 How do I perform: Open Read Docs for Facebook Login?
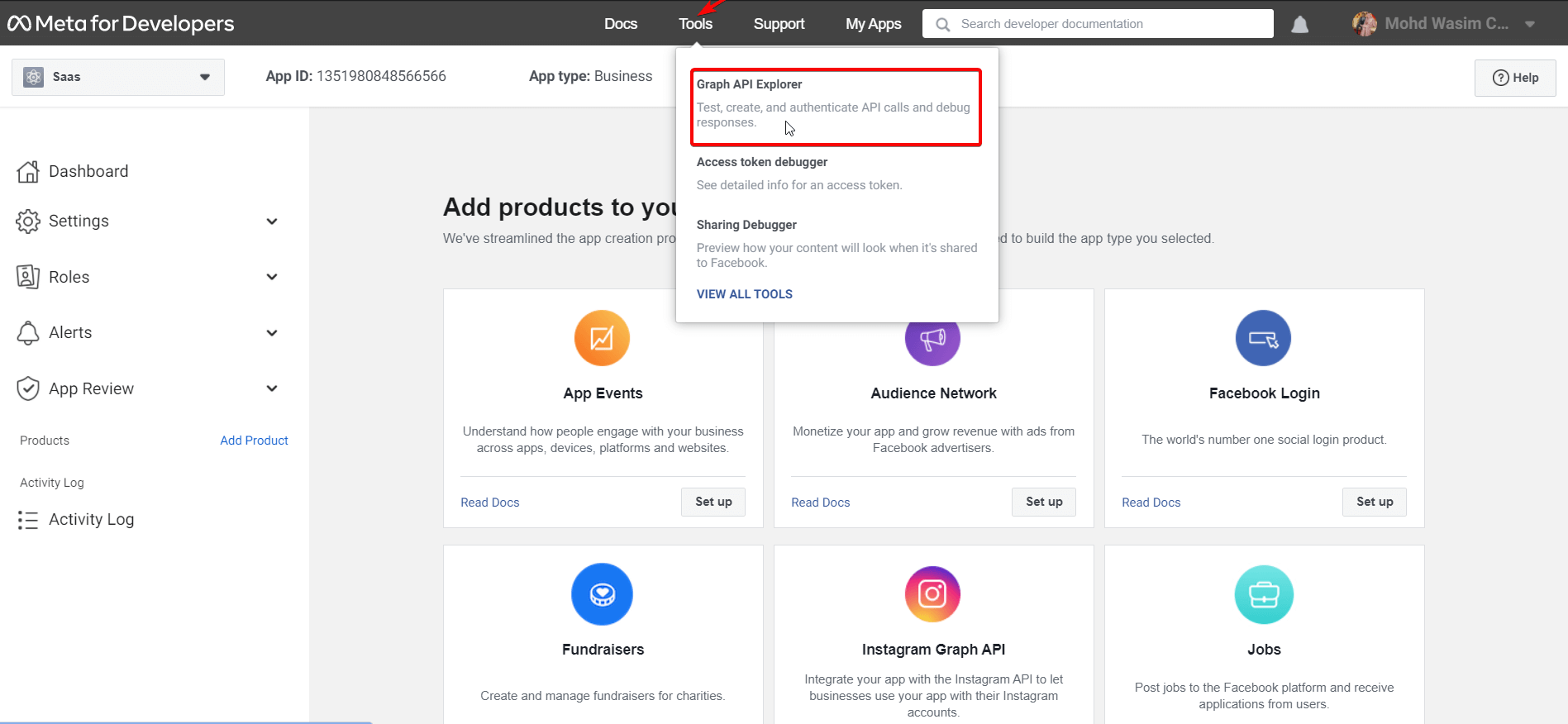click(x=1151, y=503)
